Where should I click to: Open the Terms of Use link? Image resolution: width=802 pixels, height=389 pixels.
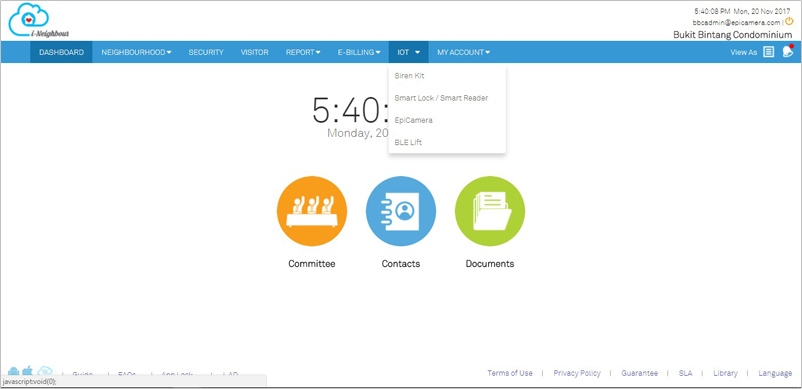[510, 373]
